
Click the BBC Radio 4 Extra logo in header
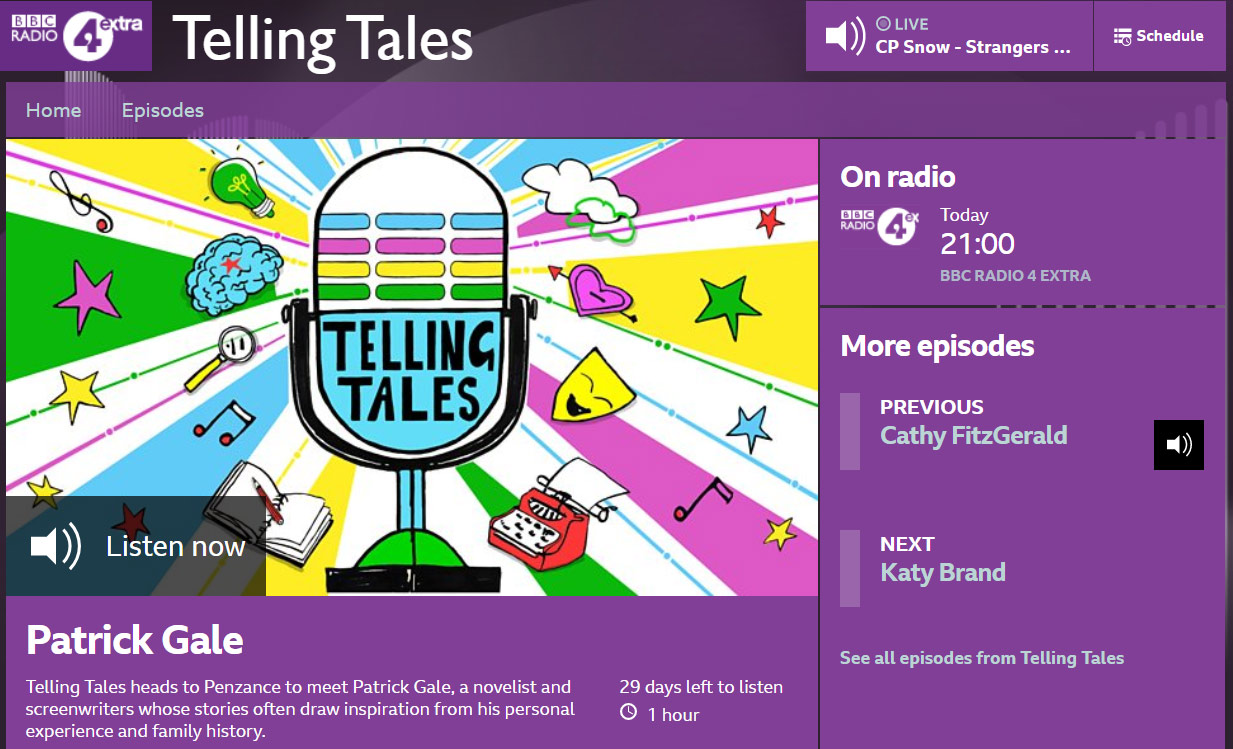76,36
